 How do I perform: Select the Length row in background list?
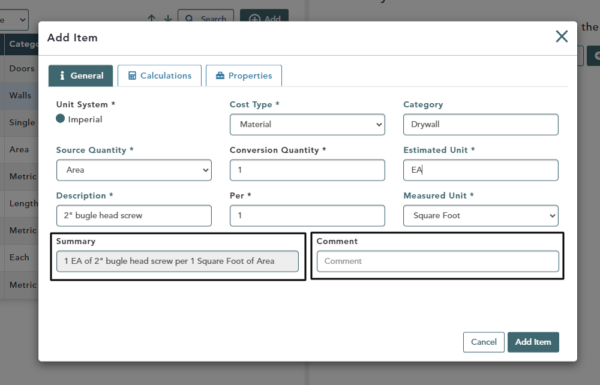tap(19, 204)
